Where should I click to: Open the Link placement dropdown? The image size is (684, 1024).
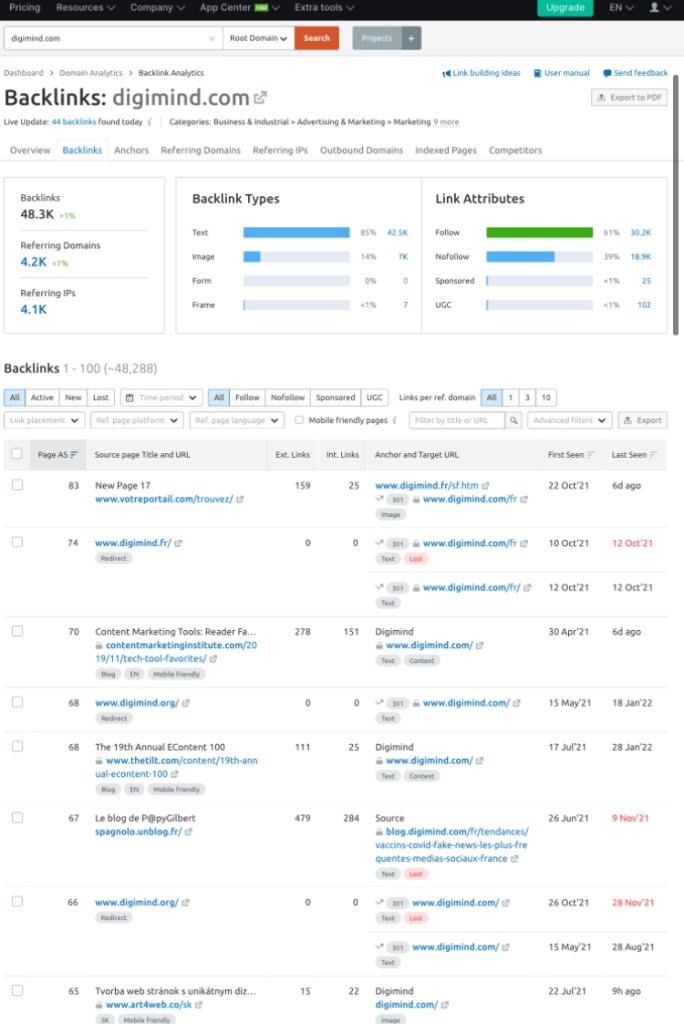click(x=44, y=421)
